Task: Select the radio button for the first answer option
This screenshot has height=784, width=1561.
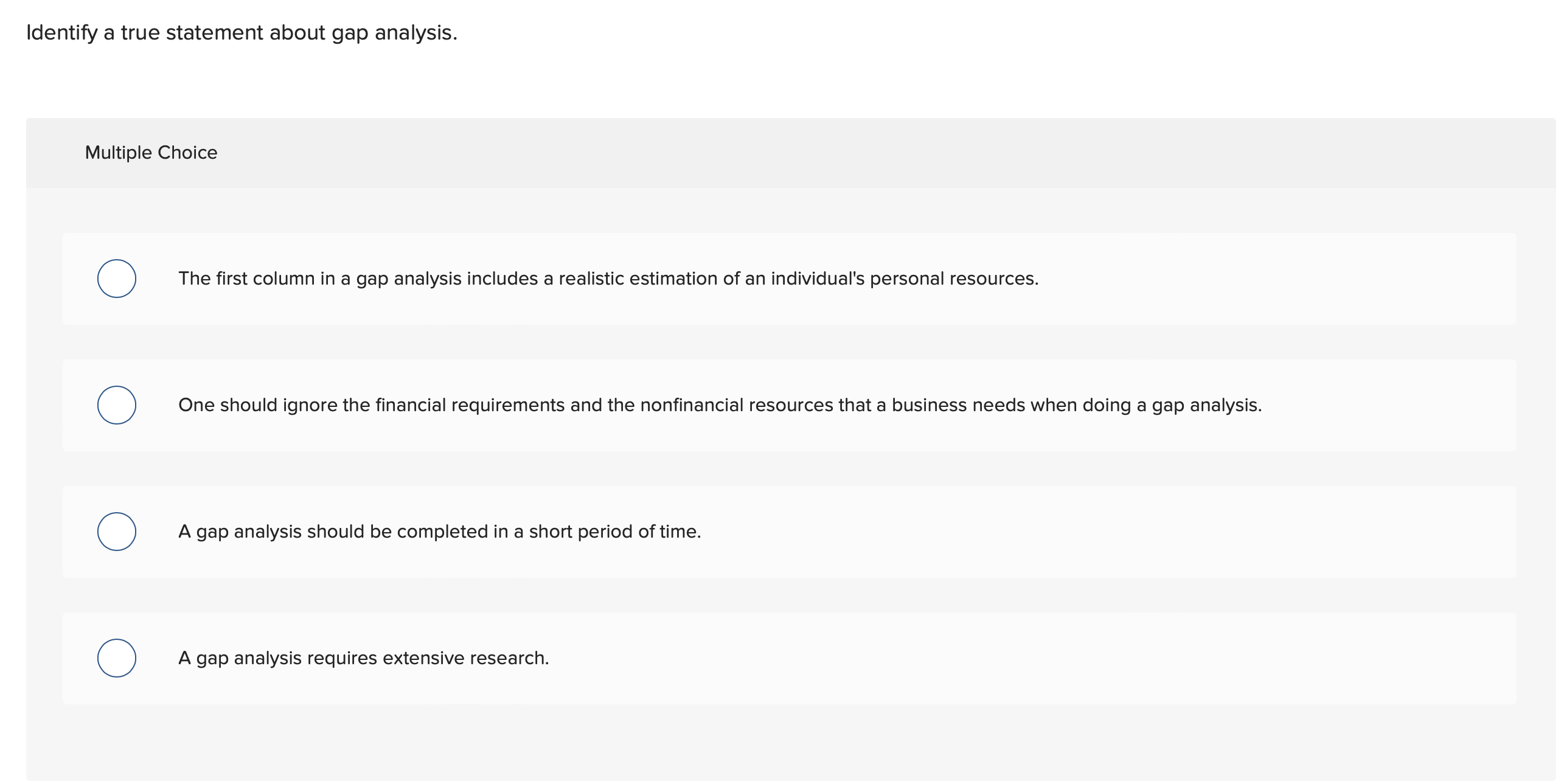Action: 117,279
